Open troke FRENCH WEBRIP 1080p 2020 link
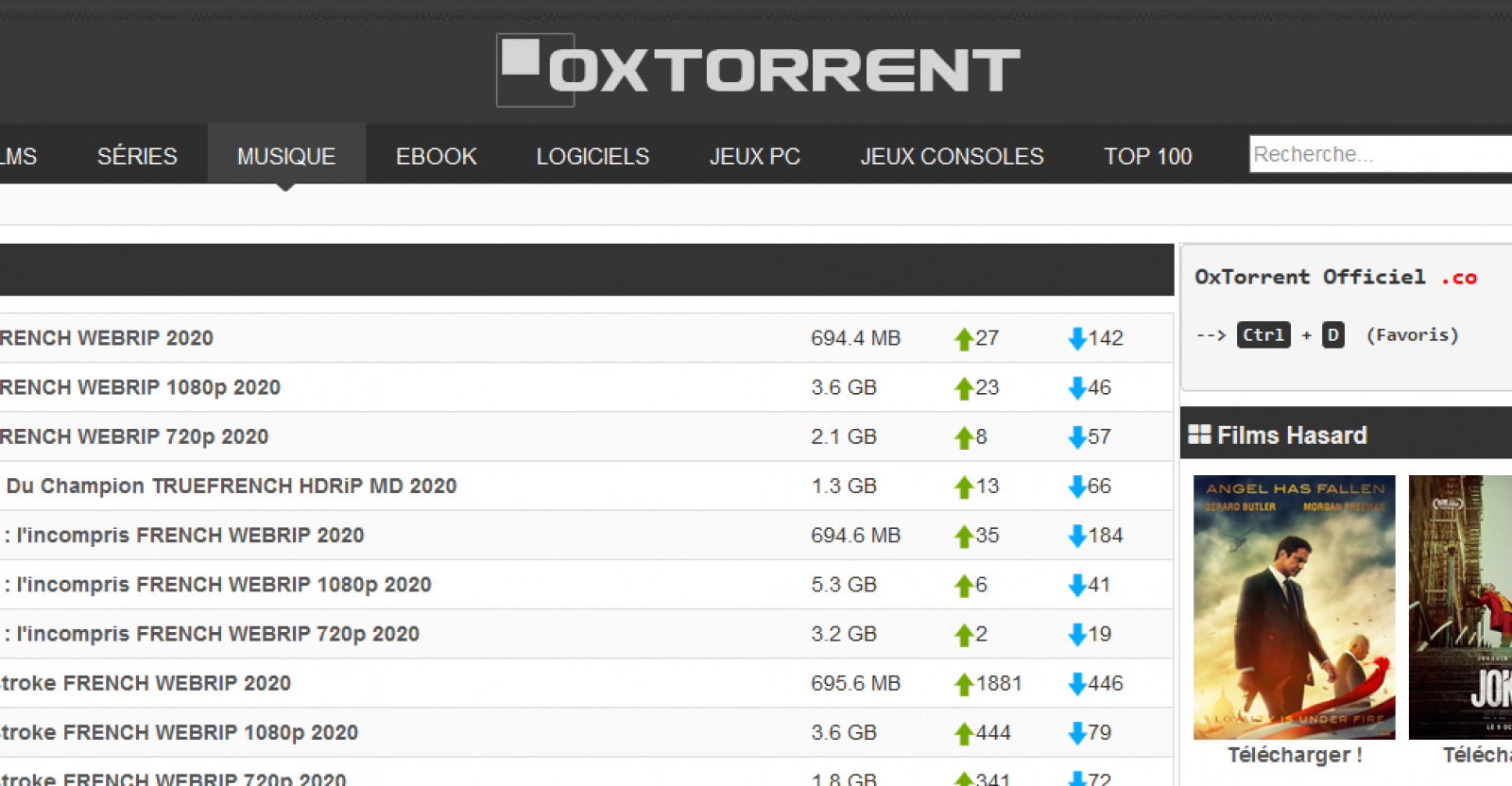Screen dimensions: 1512x786 [x=179, y=732]
